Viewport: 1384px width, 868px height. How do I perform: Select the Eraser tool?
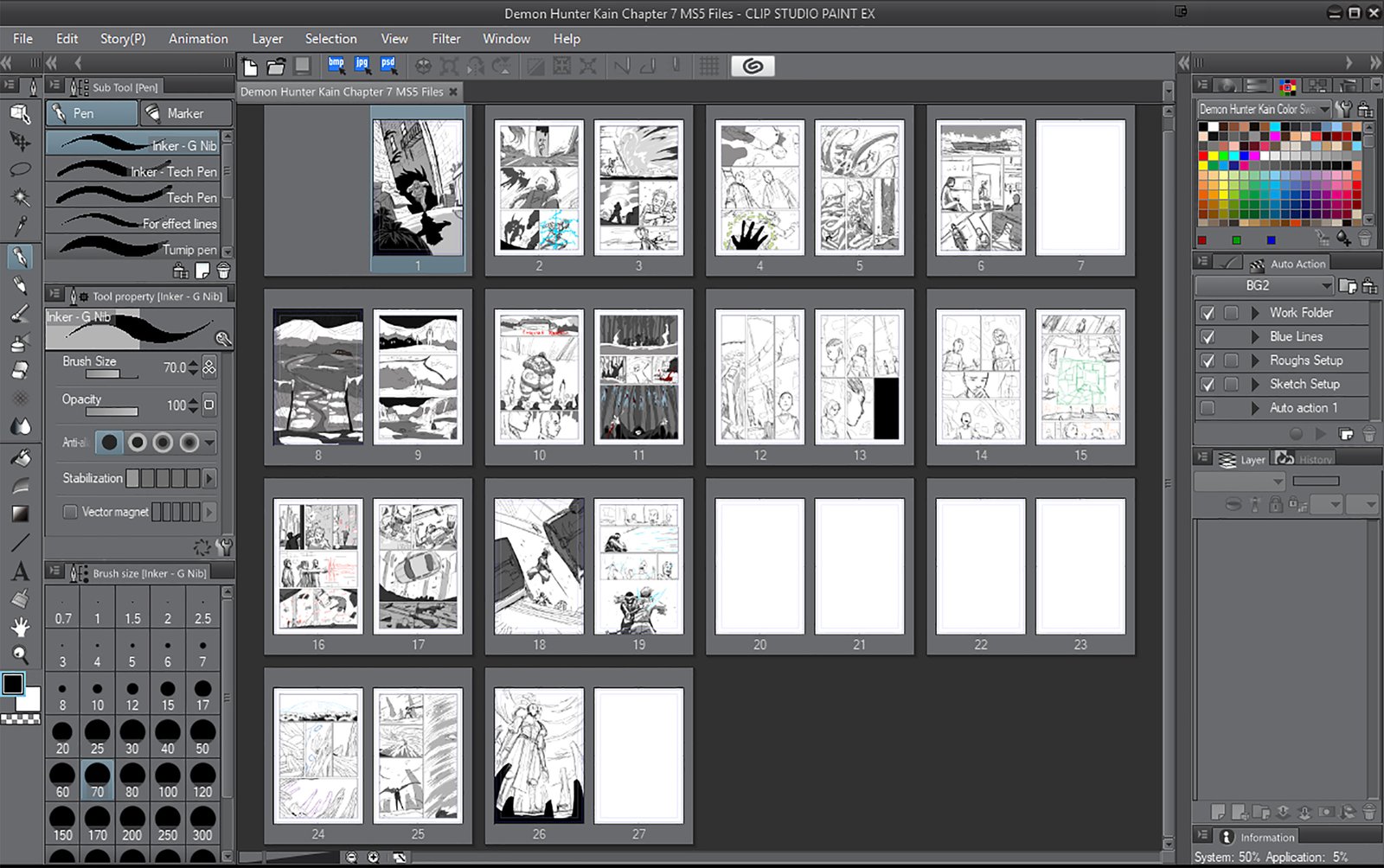(x=20, y=370)
